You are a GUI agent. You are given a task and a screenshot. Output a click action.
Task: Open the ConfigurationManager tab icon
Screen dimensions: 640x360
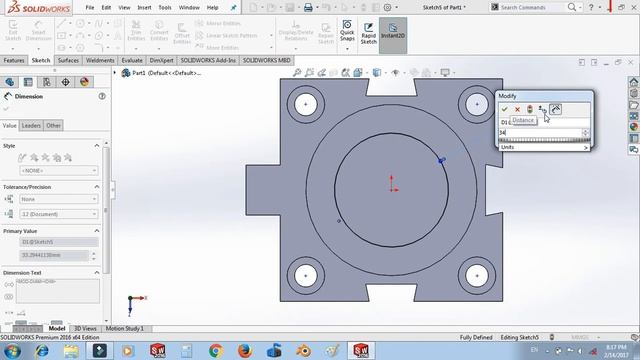(47, 82)
